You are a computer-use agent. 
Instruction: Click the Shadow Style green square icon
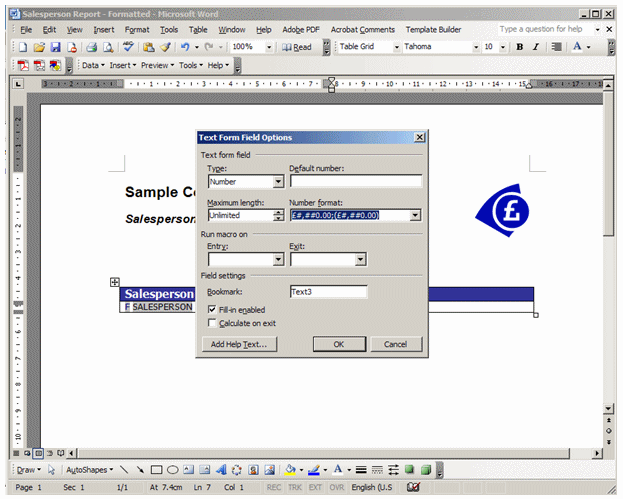tap(409, 470)
